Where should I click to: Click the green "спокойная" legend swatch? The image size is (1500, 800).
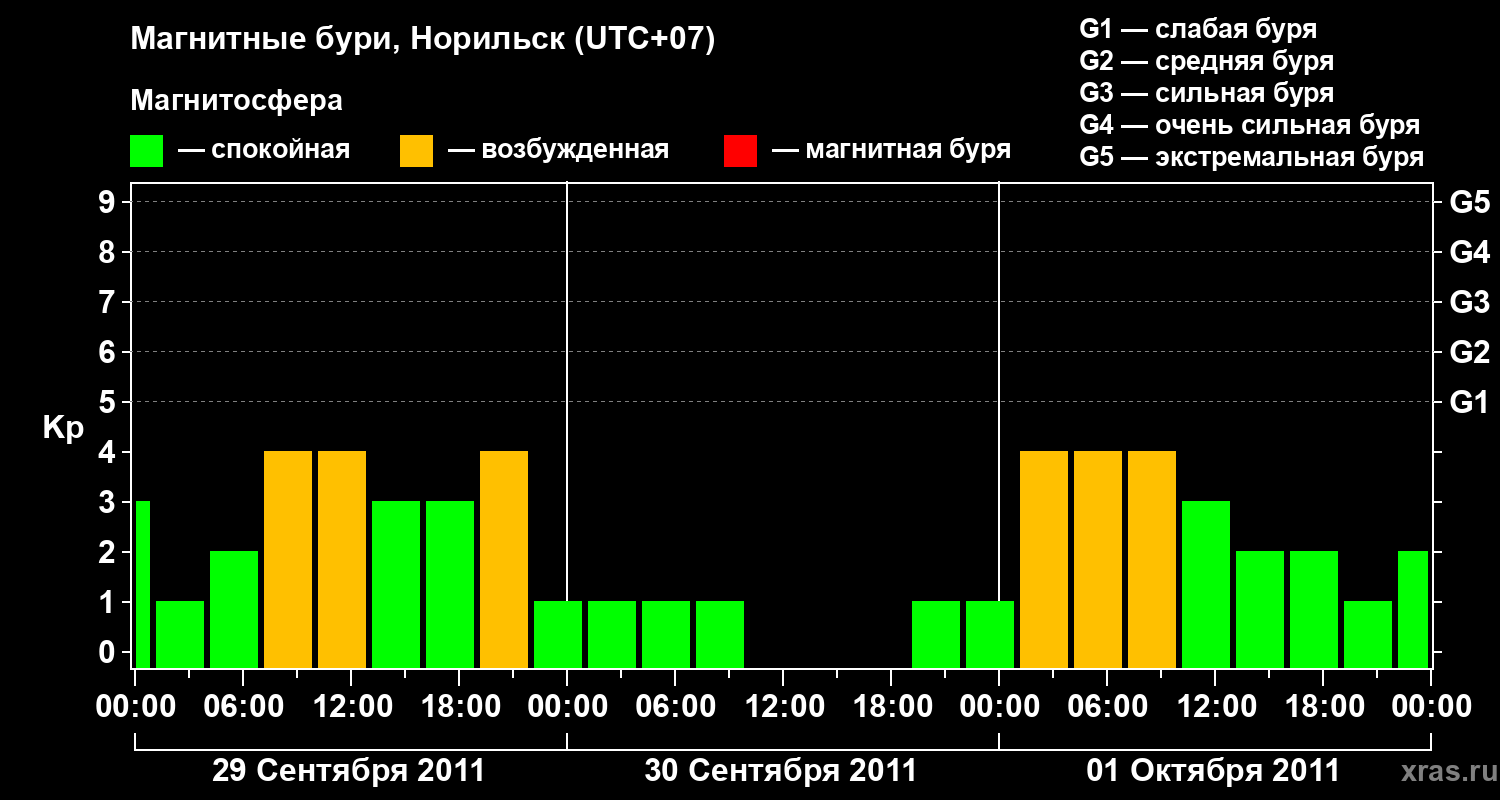(x=146, y=151)
